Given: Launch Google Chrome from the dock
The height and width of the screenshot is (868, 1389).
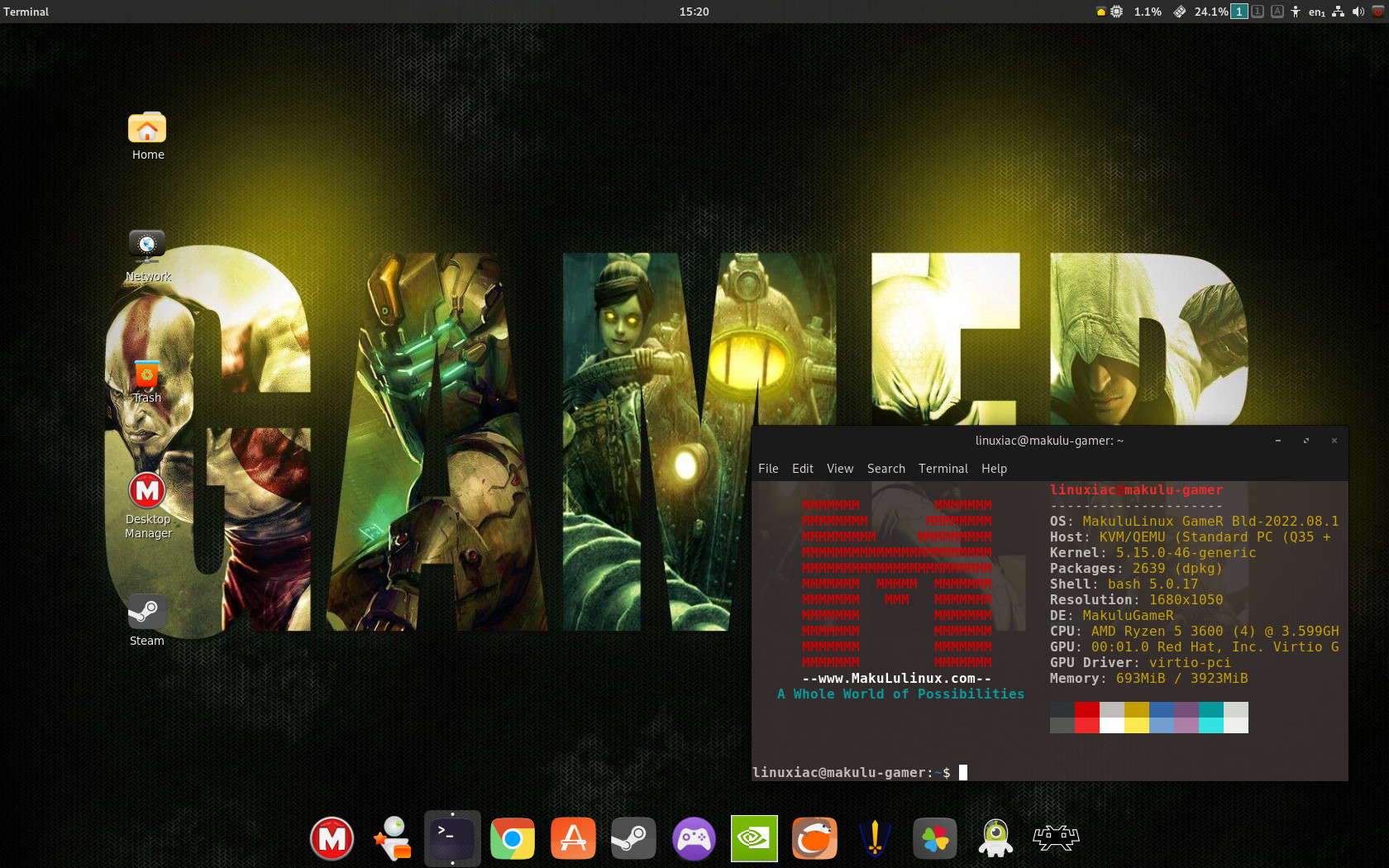Looking at the screenshot, I should tap(513, 838).
